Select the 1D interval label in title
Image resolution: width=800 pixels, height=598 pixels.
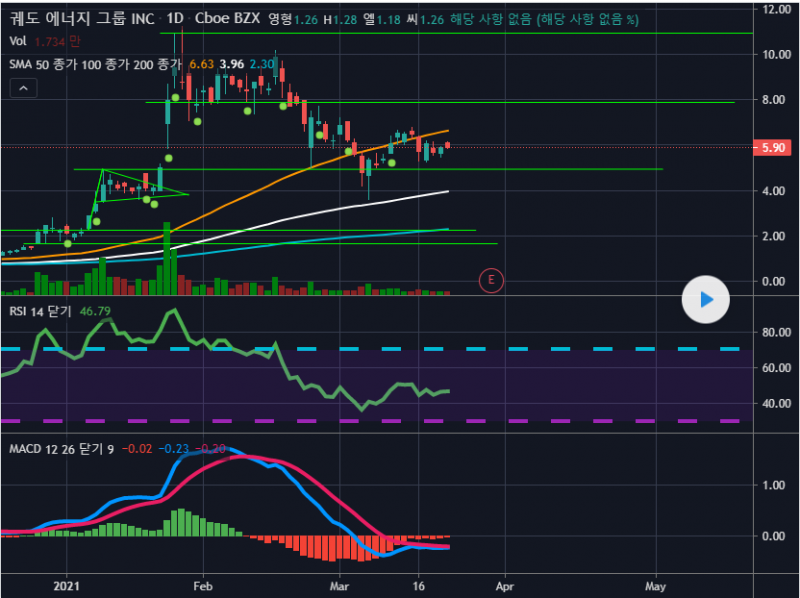point(174,19)
